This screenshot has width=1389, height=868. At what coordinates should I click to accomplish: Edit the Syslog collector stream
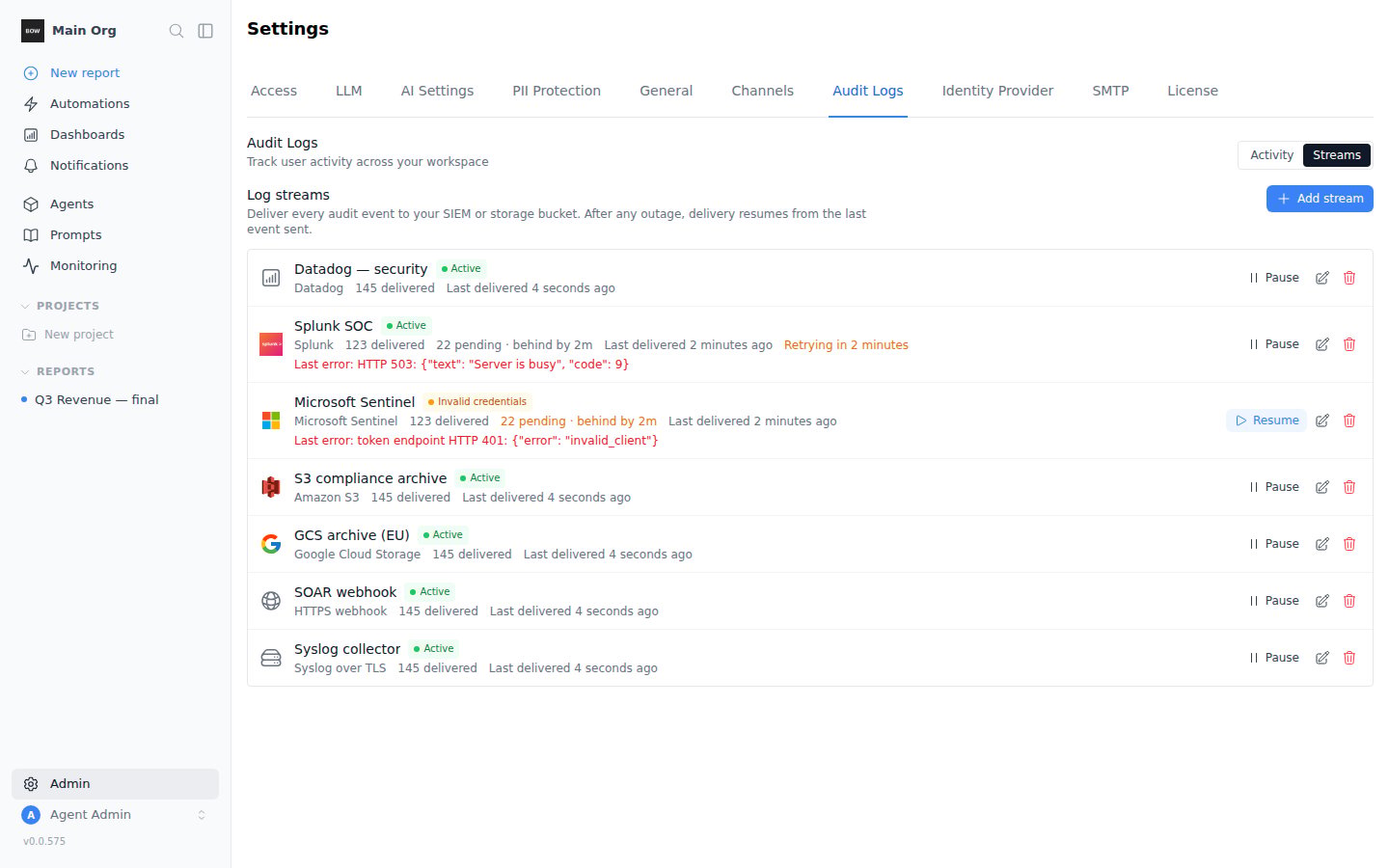pyautogui.click(x=1322, y=658)
